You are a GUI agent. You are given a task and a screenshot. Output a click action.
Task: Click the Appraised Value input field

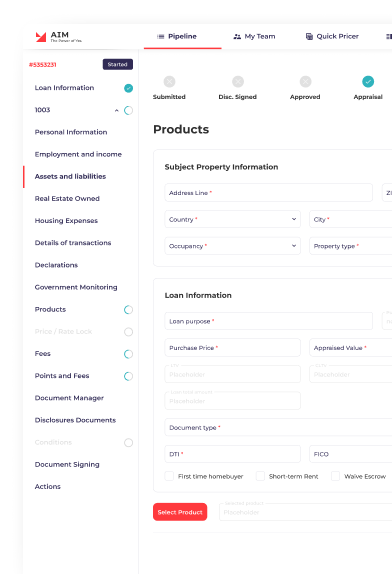point(350,348)
